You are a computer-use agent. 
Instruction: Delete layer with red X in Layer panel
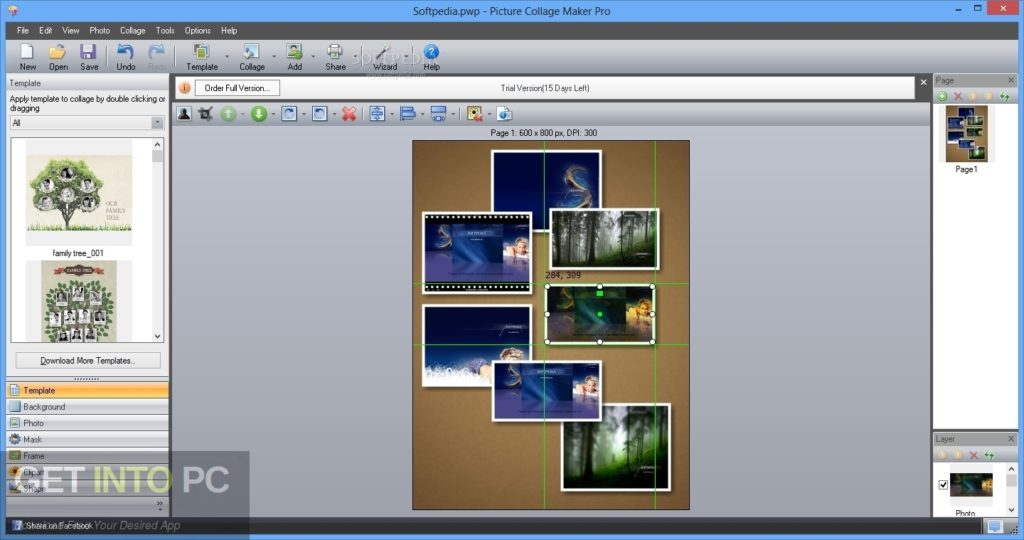pos(974,455)
